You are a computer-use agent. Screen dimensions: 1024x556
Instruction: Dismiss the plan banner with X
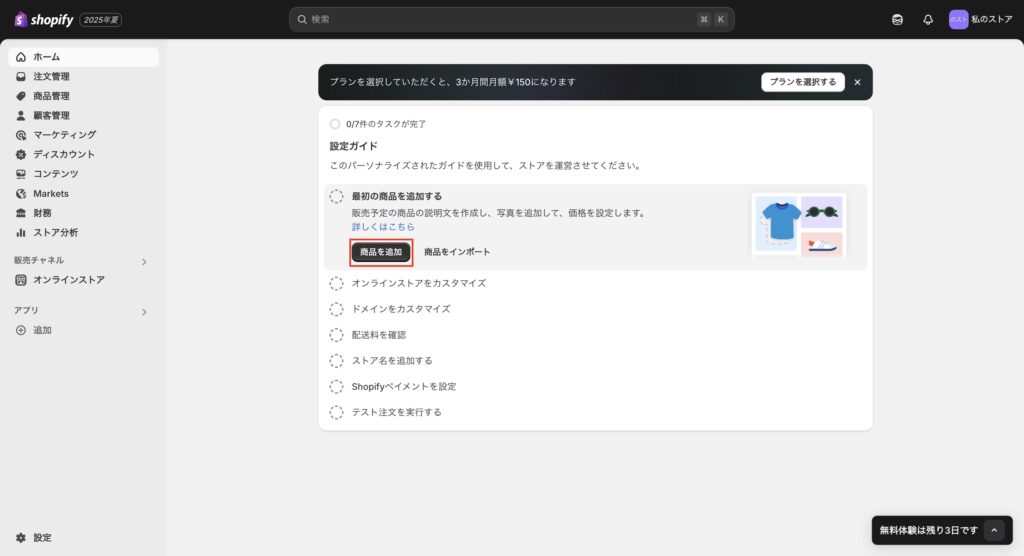pyautogui.click(x=857, y=82)
